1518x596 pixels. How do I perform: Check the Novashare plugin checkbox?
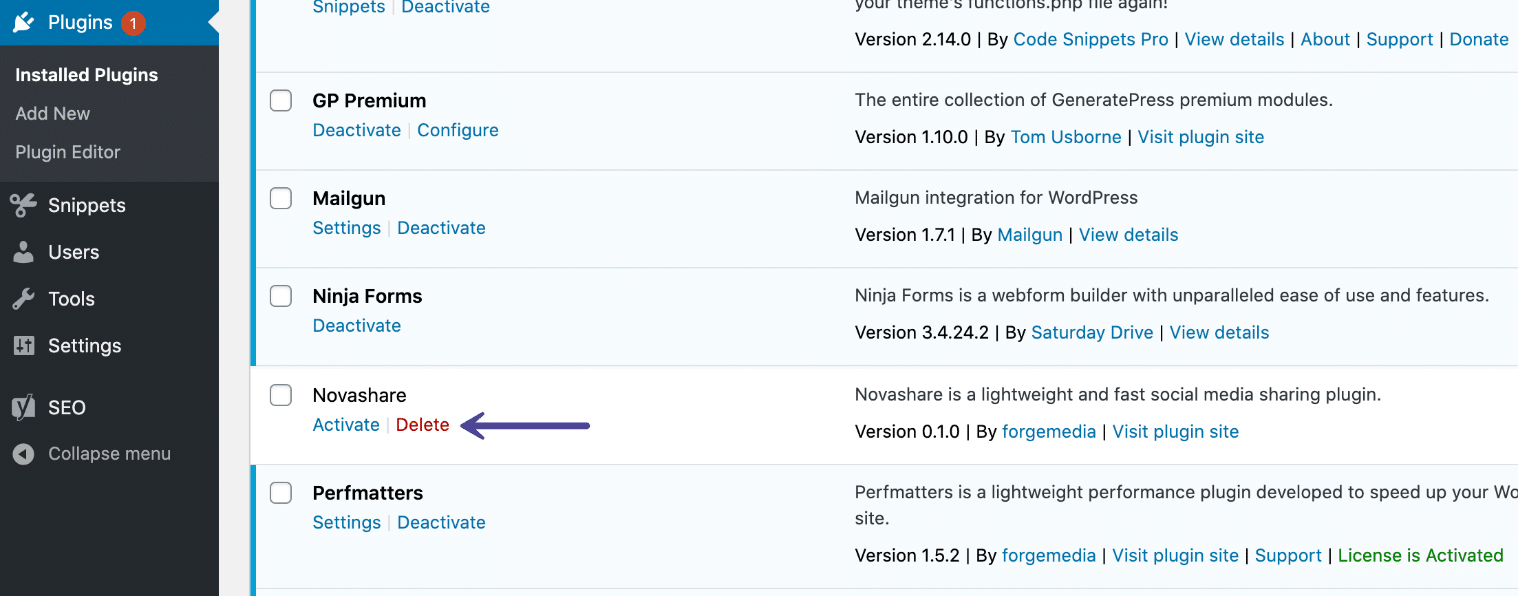(280, 395)
